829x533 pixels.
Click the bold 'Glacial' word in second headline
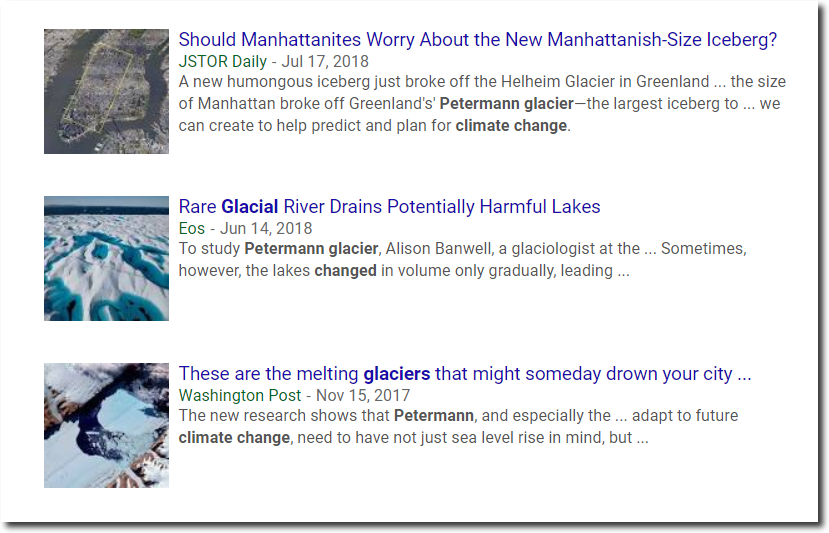click(250, 206)
